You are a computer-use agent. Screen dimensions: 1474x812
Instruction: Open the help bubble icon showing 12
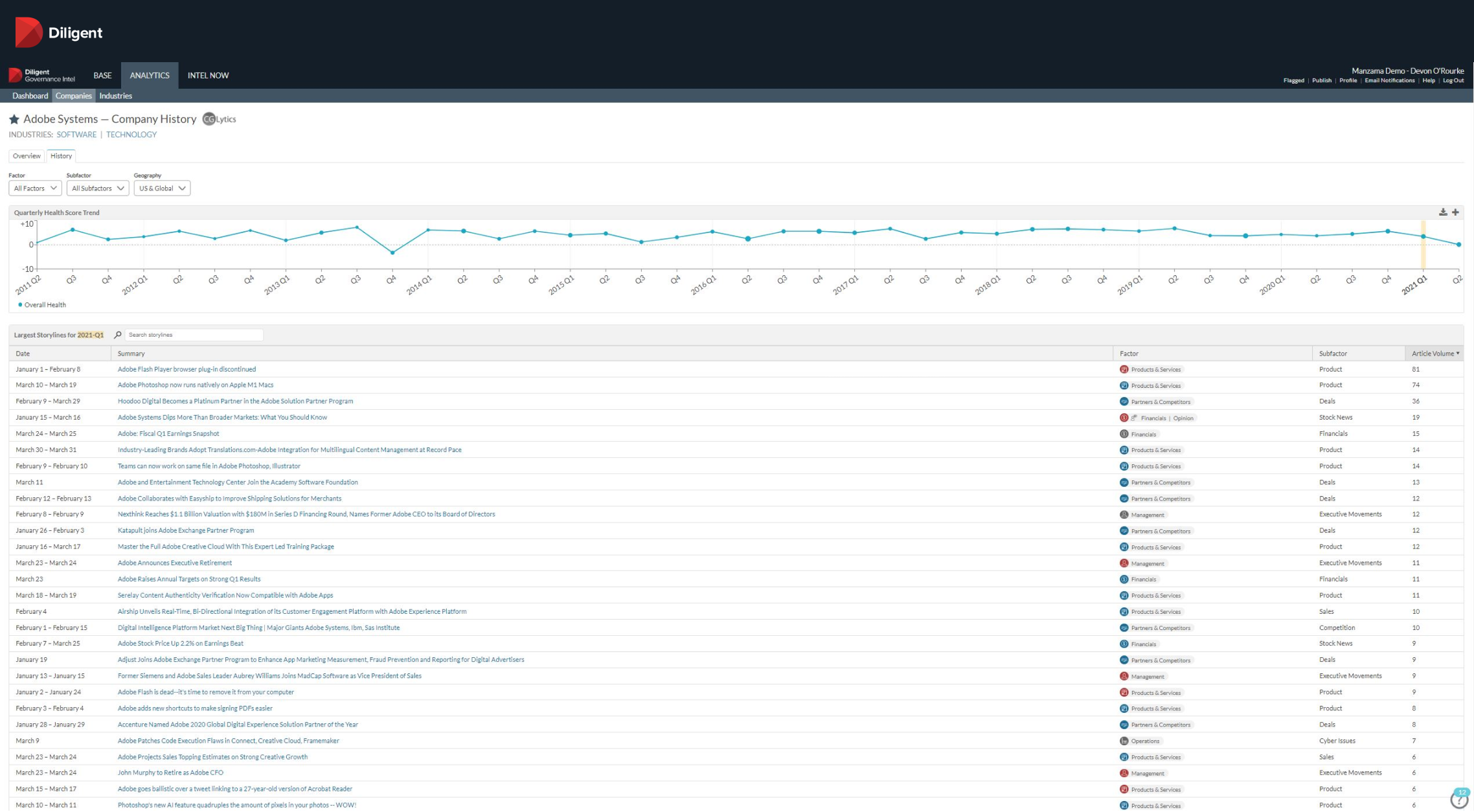click(1460, 798)
